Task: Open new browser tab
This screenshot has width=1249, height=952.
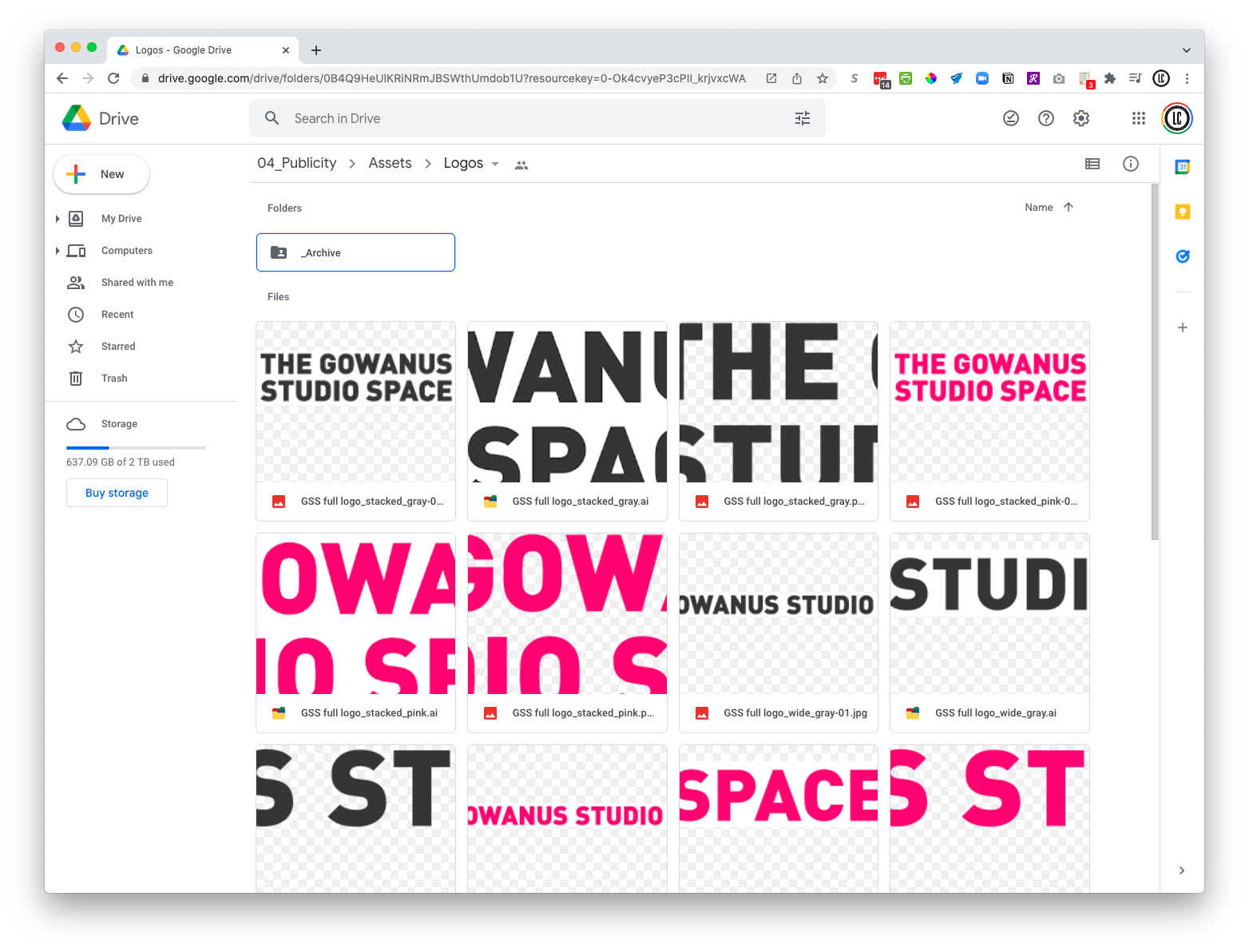Action: click(316, 50)
